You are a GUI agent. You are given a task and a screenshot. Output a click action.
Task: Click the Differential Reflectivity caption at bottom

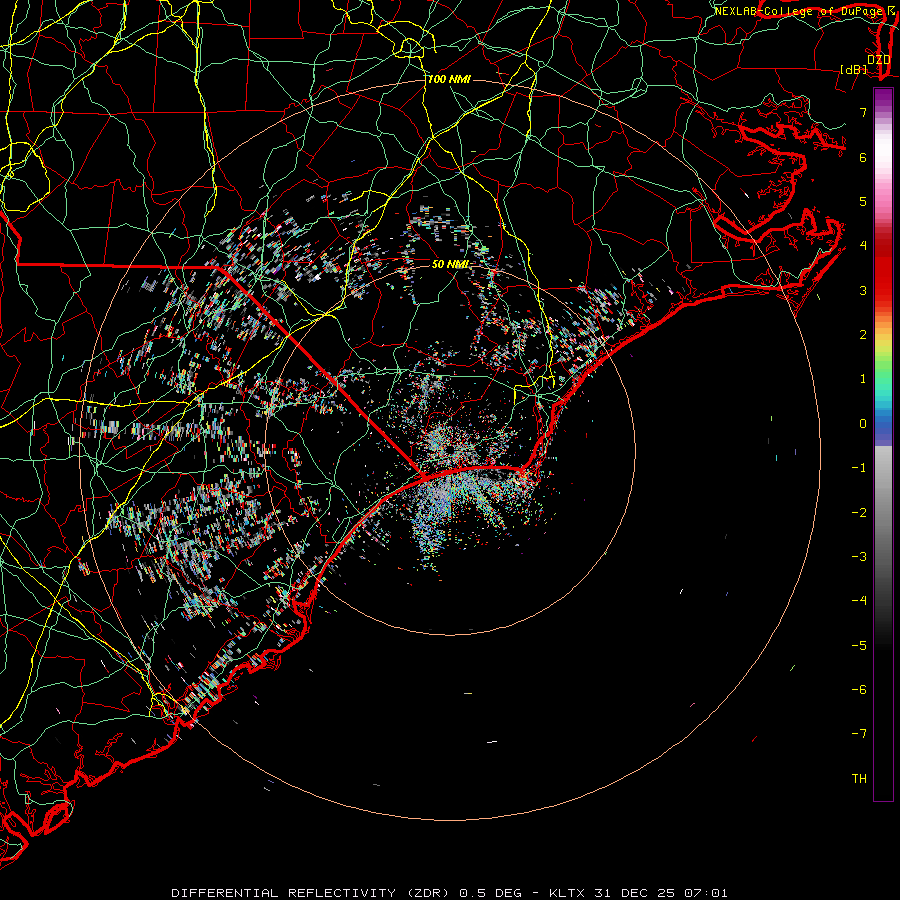point(449,893)
